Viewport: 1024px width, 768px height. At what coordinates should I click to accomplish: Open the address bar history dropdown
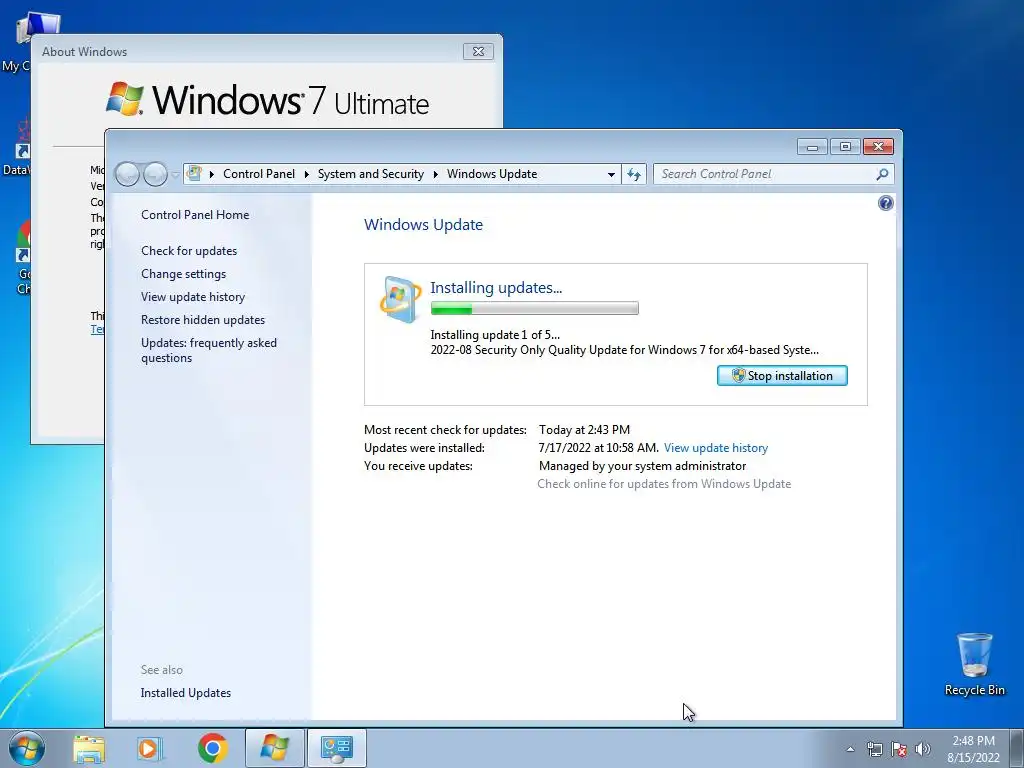pos(611,174)
